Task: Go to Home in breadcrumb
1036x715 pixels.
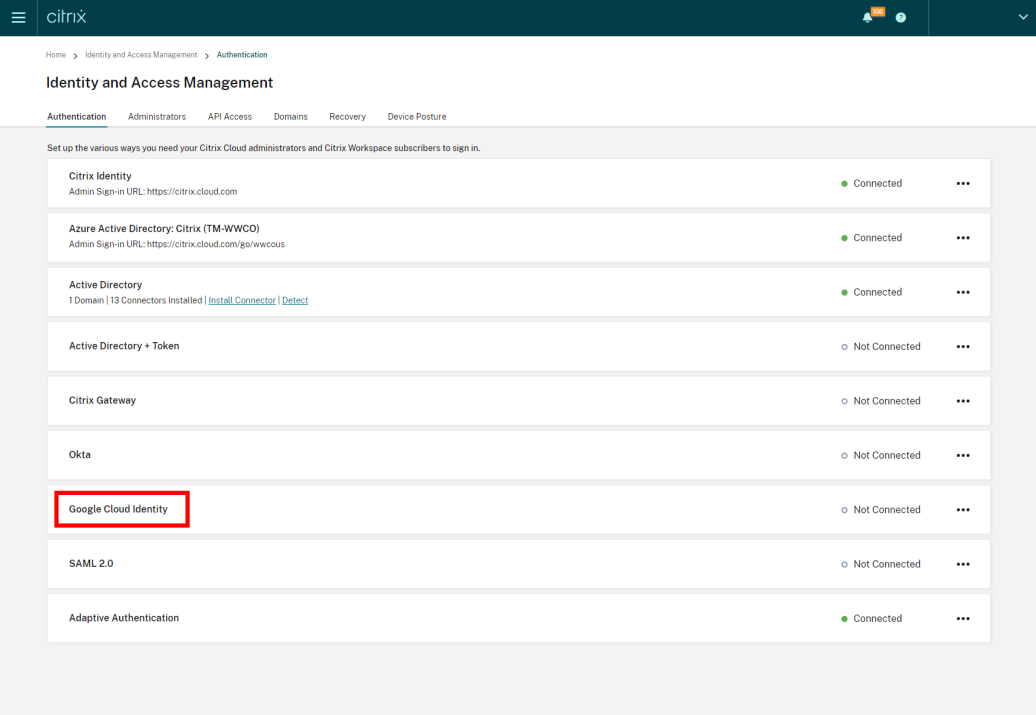Action: (56, 55)
